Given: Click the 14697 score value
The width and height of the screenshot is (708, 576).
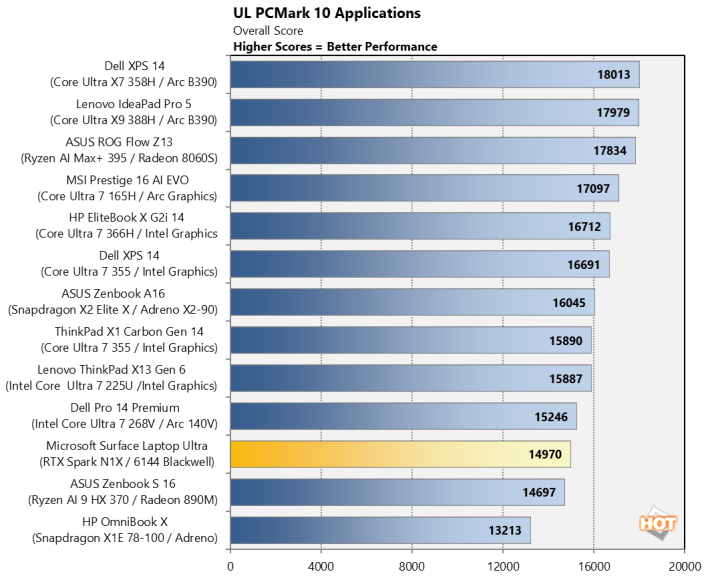Looking at the screenshot, I should pyautogui.click(x=539, y=492).
